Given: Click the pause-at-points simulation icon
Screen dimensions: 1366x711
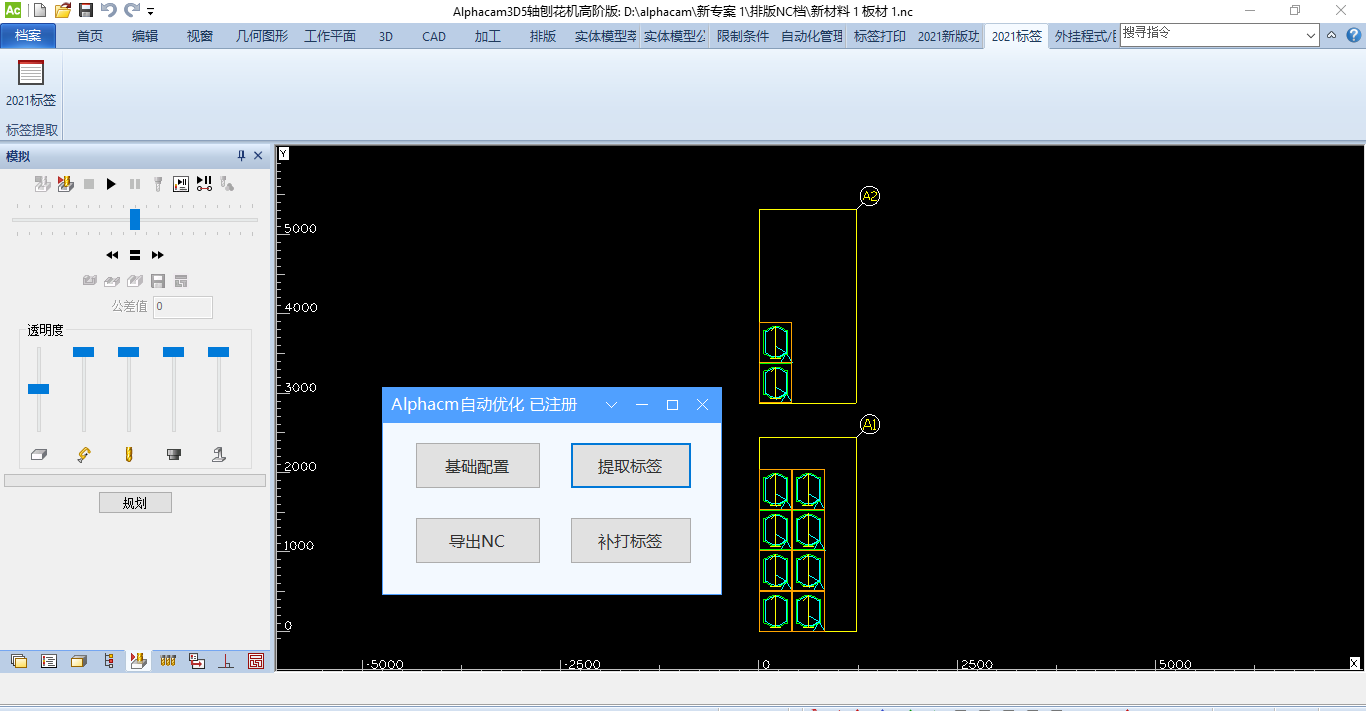Looking at the screenshot, I should [x=204, y=184].
